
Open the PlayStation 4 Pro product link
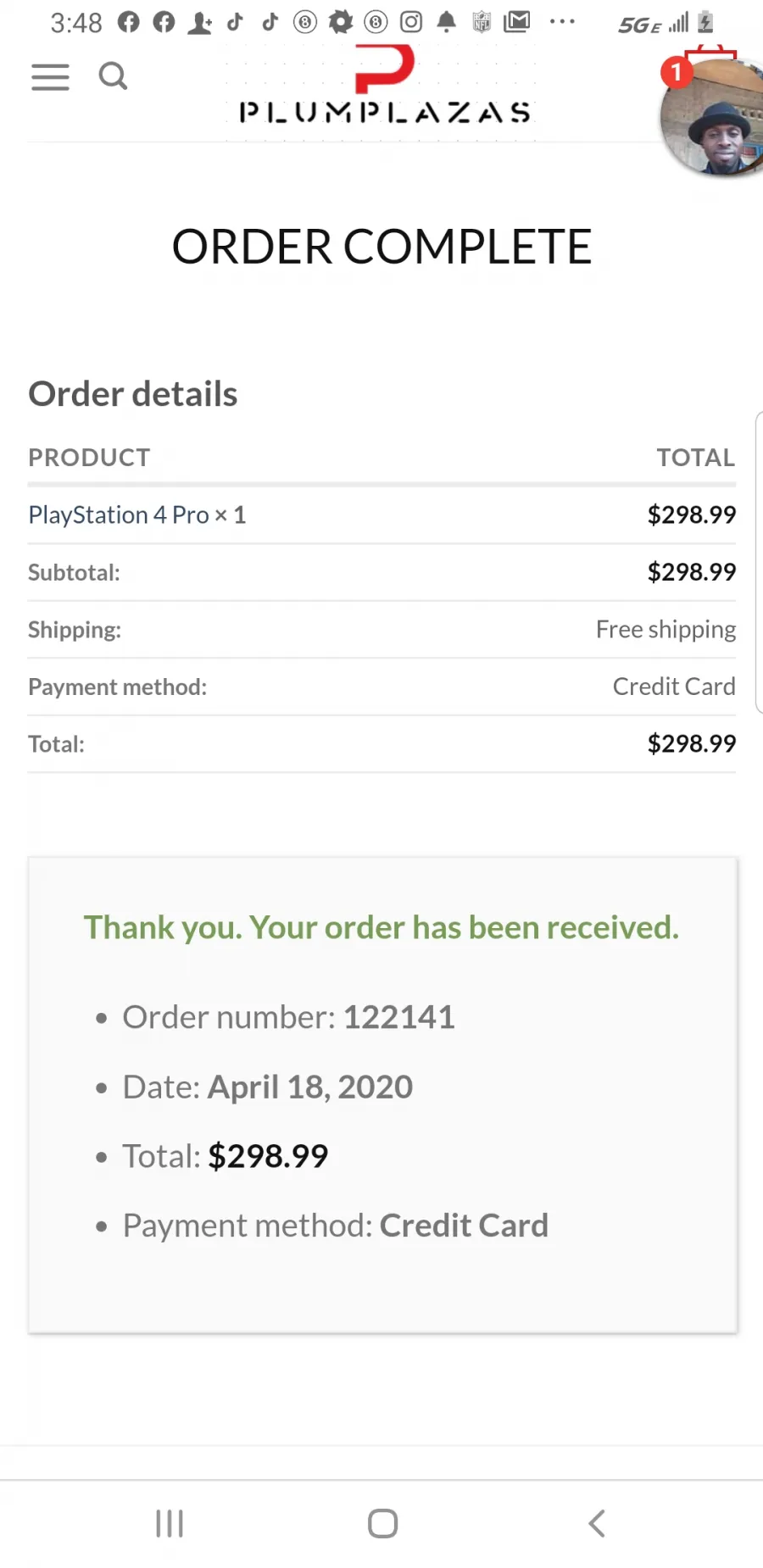tap(119, 514)
